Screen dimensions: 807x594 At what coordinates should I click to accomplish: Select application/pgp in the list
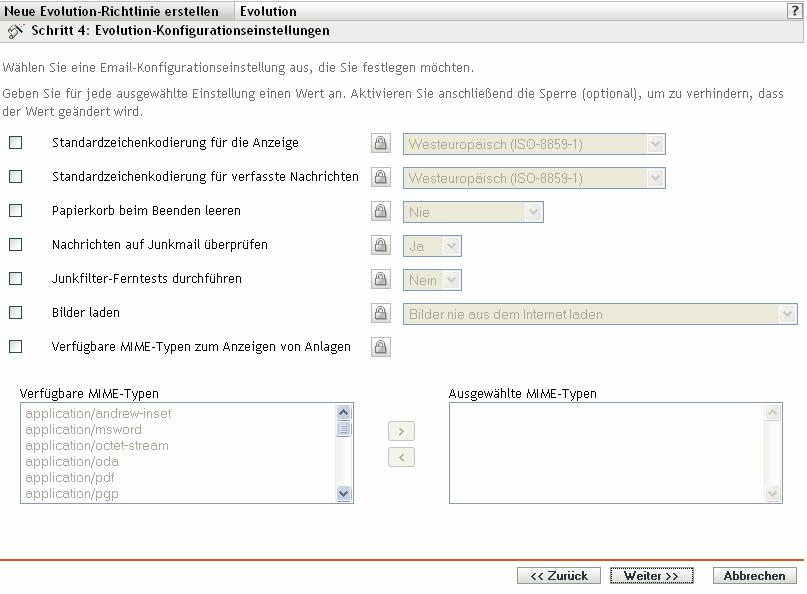pyautogui.click(x=72, y=493)
